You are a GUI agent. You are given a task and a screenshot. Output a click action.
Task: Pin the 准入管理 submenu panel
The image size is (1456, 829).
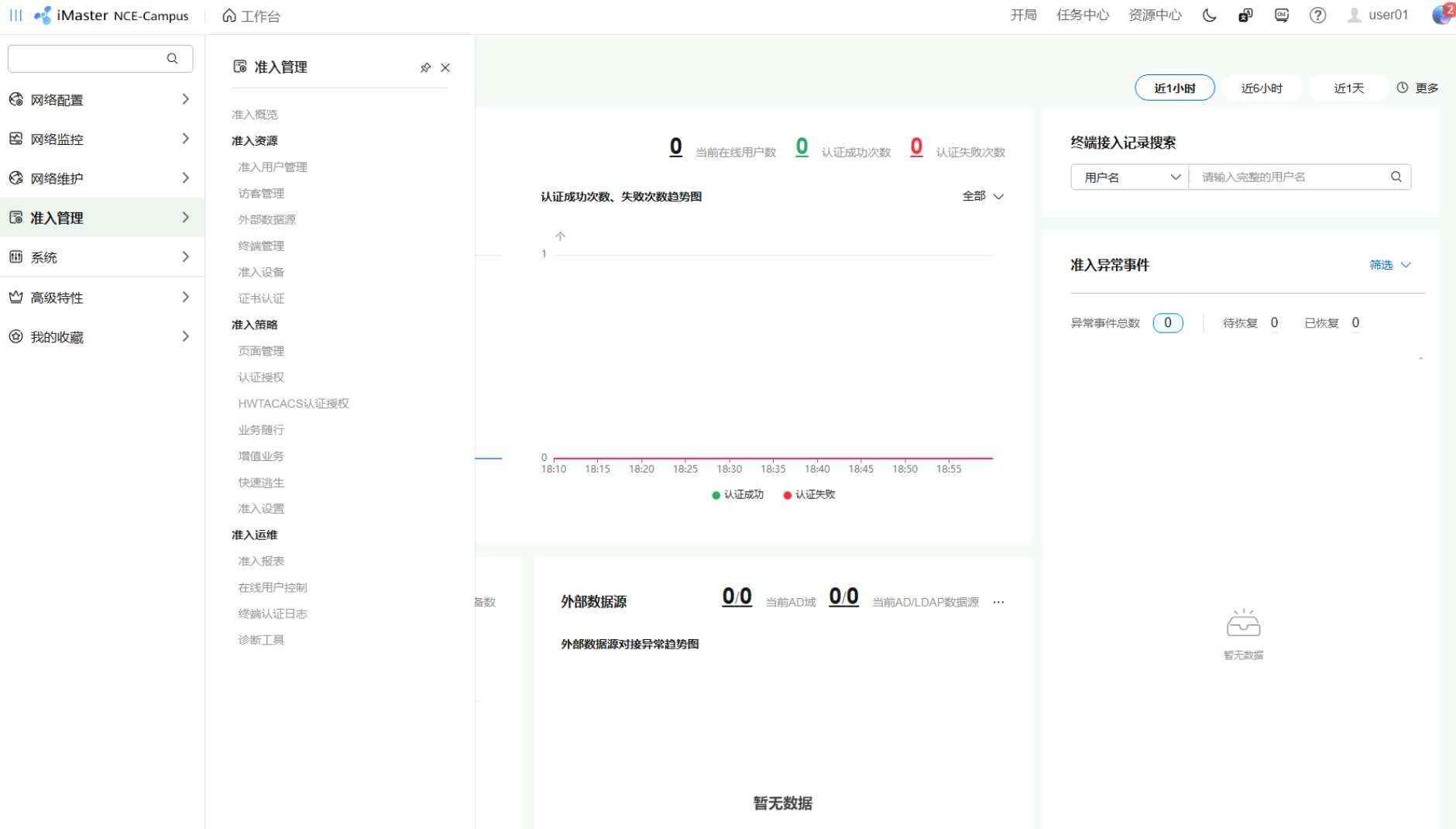(425, 68)
